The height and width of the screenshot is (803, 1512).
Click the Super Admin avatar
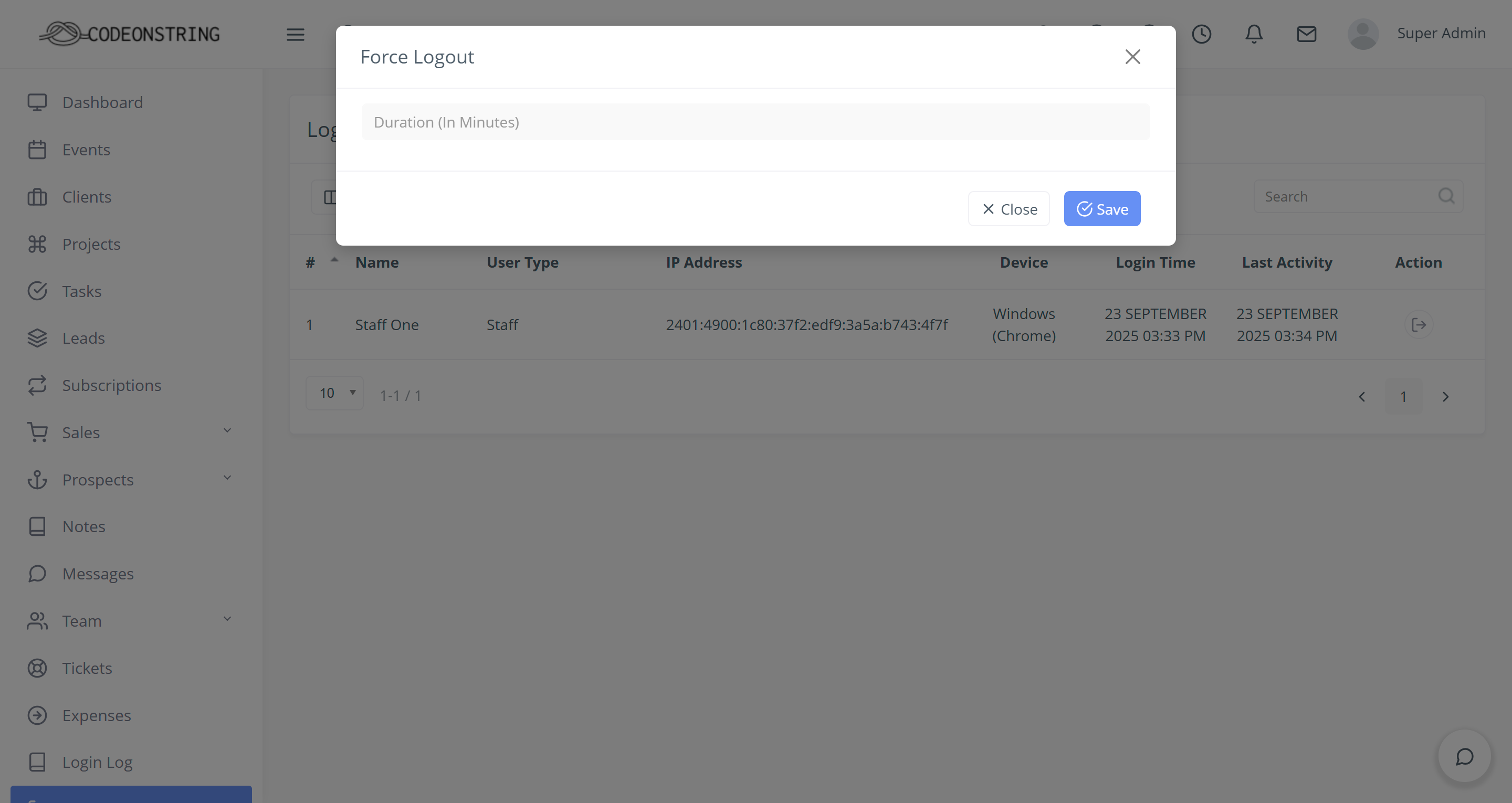[x=1363, y=34]
